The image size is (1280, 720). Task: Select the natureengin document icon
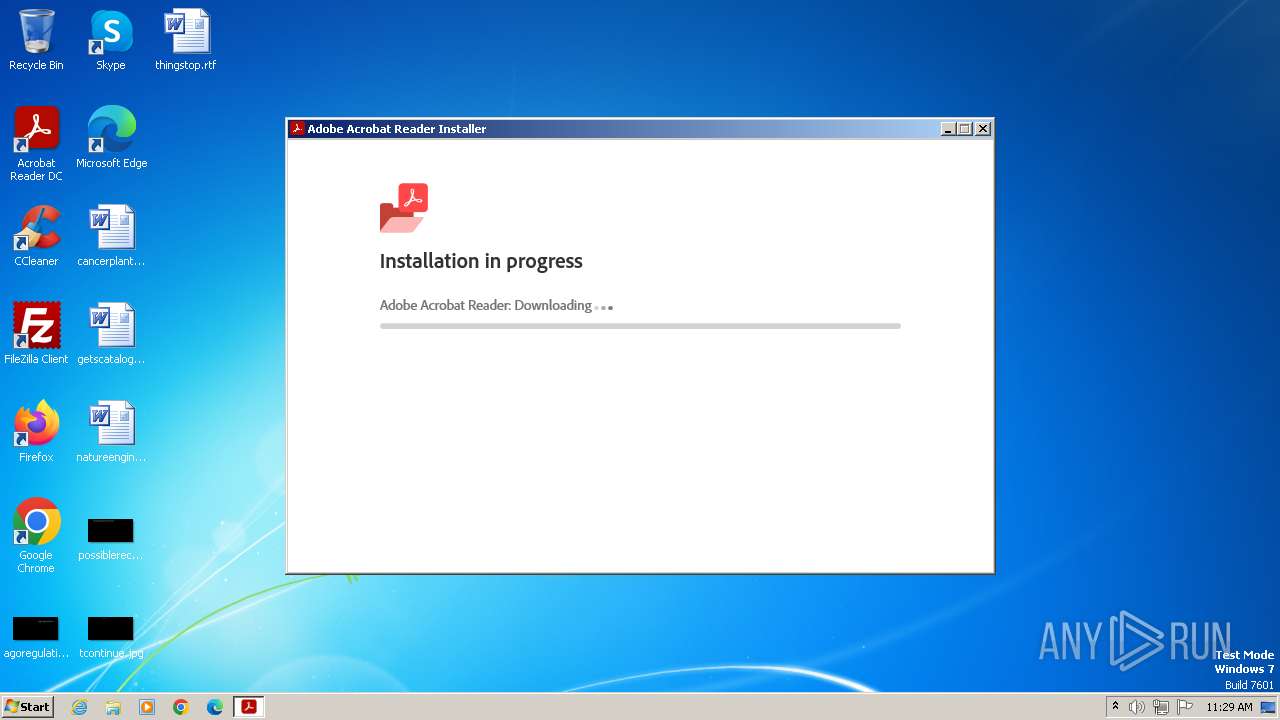click(111, 432)
